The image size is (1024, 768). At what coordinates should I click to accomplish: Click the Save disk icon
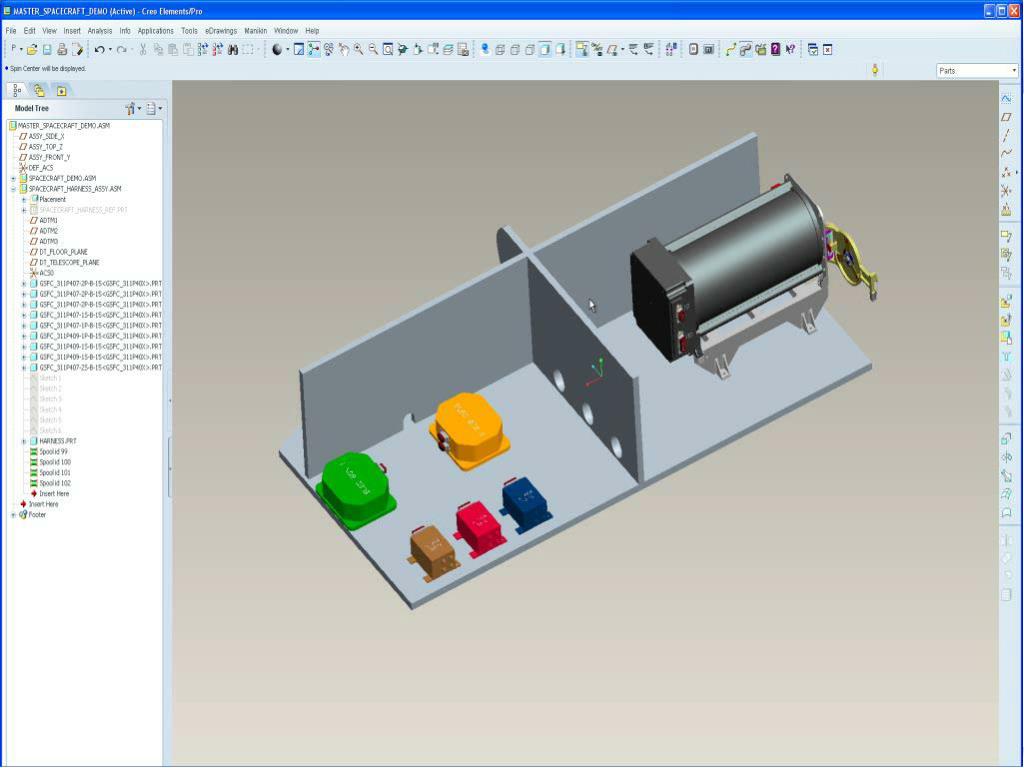click(x=47, y=49)
